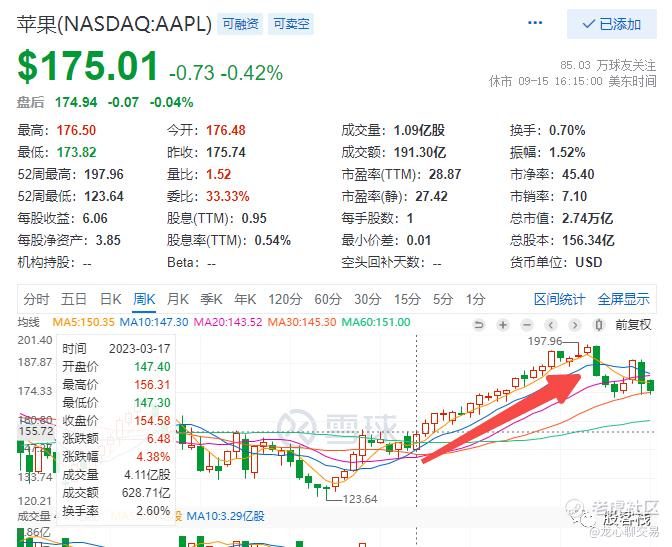
Task: Click the tooltip date 2023-03-17
Action: coord(140,349)
